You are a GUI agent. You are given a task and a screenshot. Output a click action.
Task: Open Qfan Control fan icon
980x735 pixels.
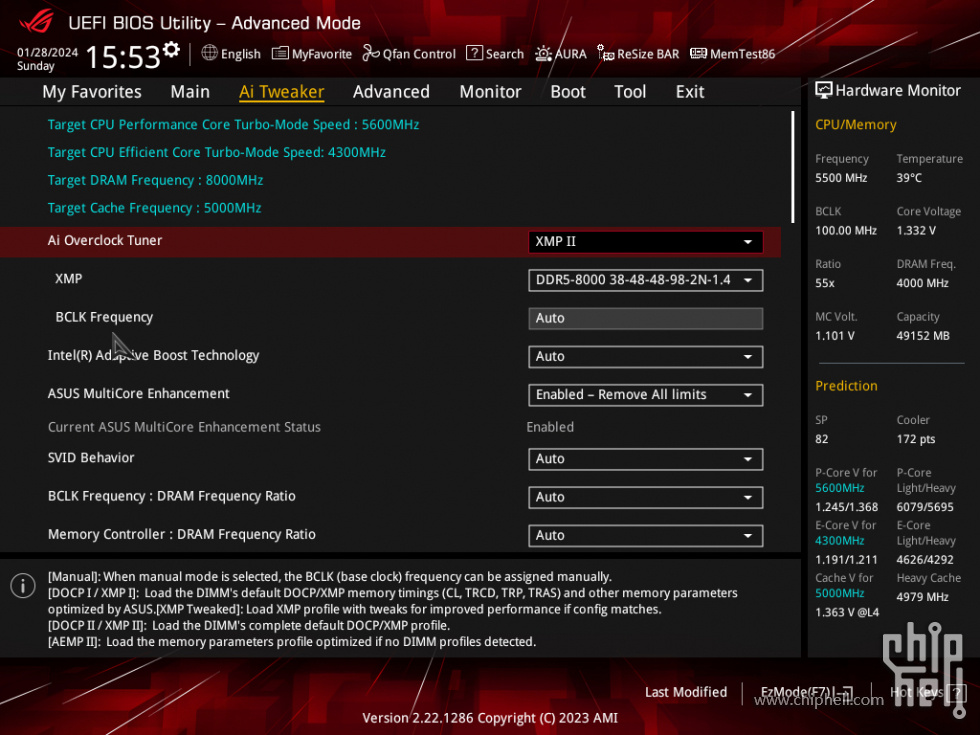coord(371,53)
